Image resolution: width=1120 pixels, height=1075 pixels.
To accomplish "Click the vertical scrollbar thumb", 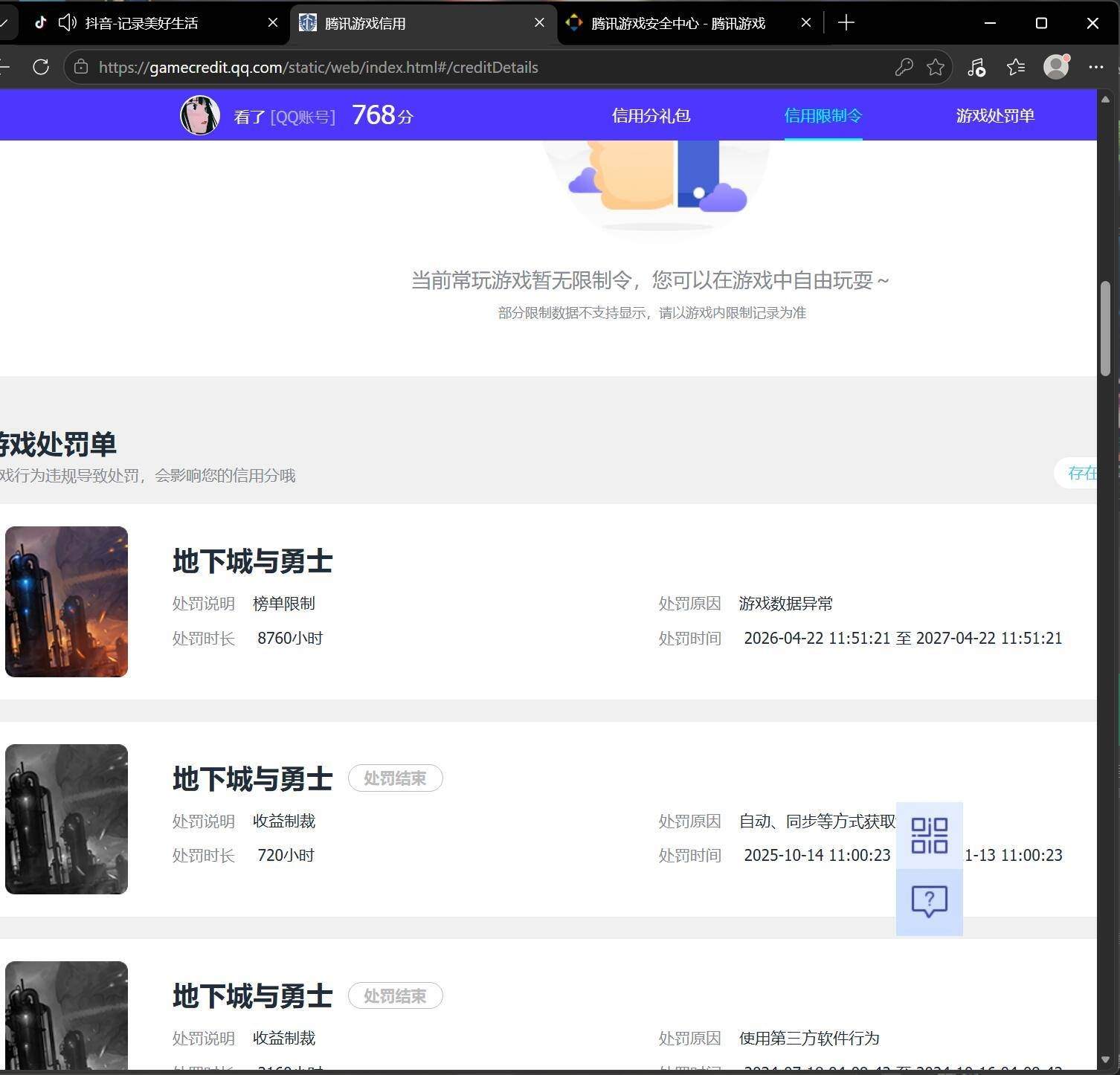I will pos(1106,329).
